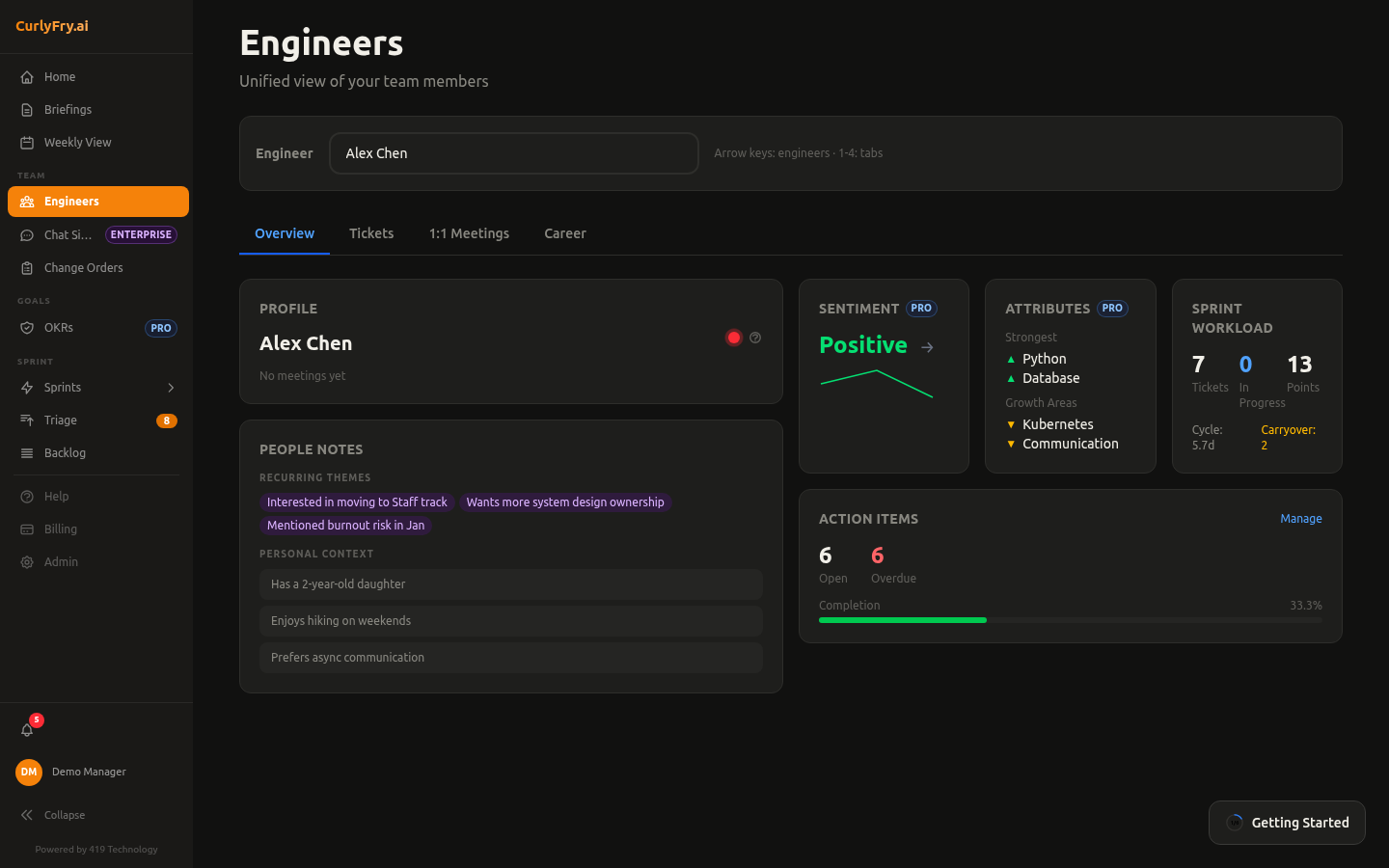
Task: Click the Admin gear icon
Action: [27, 562]
